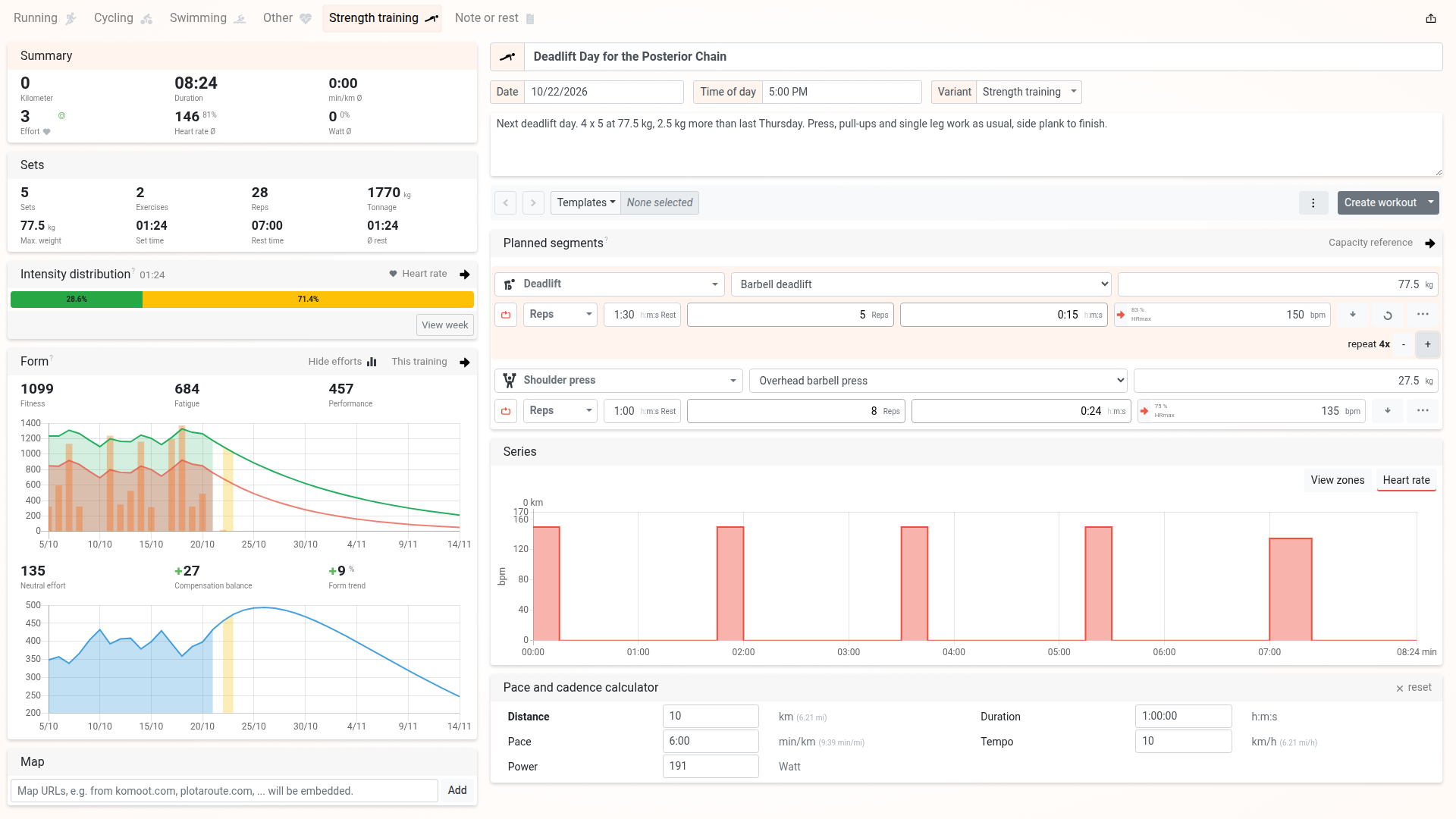The width and height of the screenshot is (1456, 819).
Task: Open the Variant Strength training dropdown
Action: tap(1028, 92)
